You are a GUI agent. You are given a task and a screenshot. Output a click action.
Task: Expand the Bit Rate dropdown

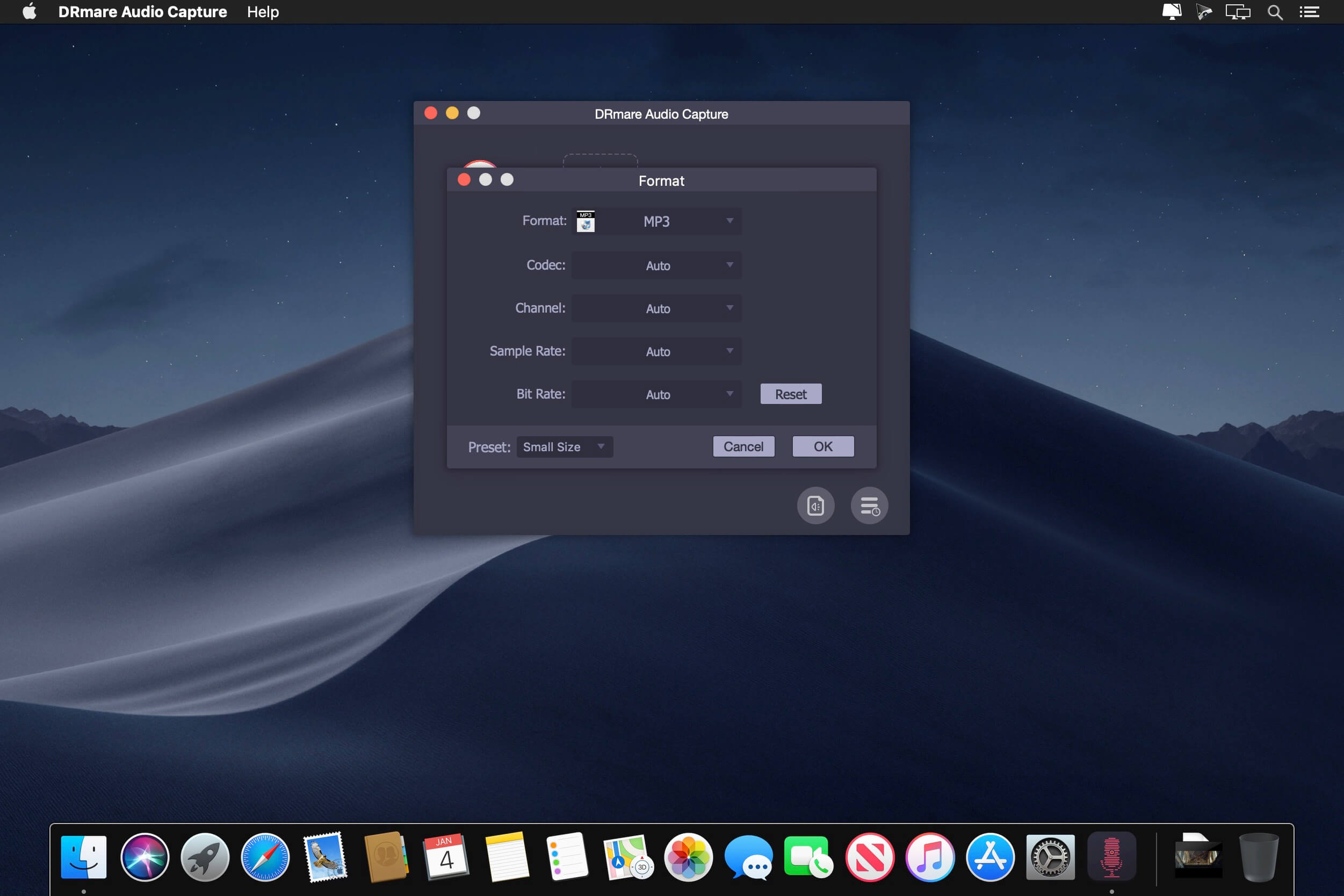point(657,394)
